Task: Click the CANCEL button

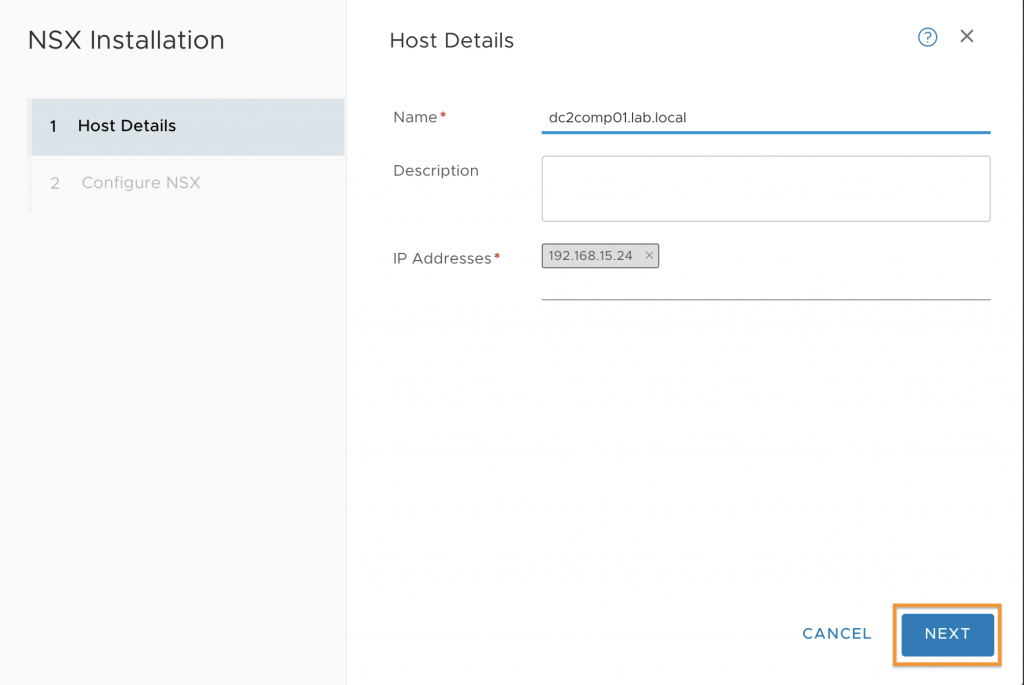Action: [x=837, y=633]
